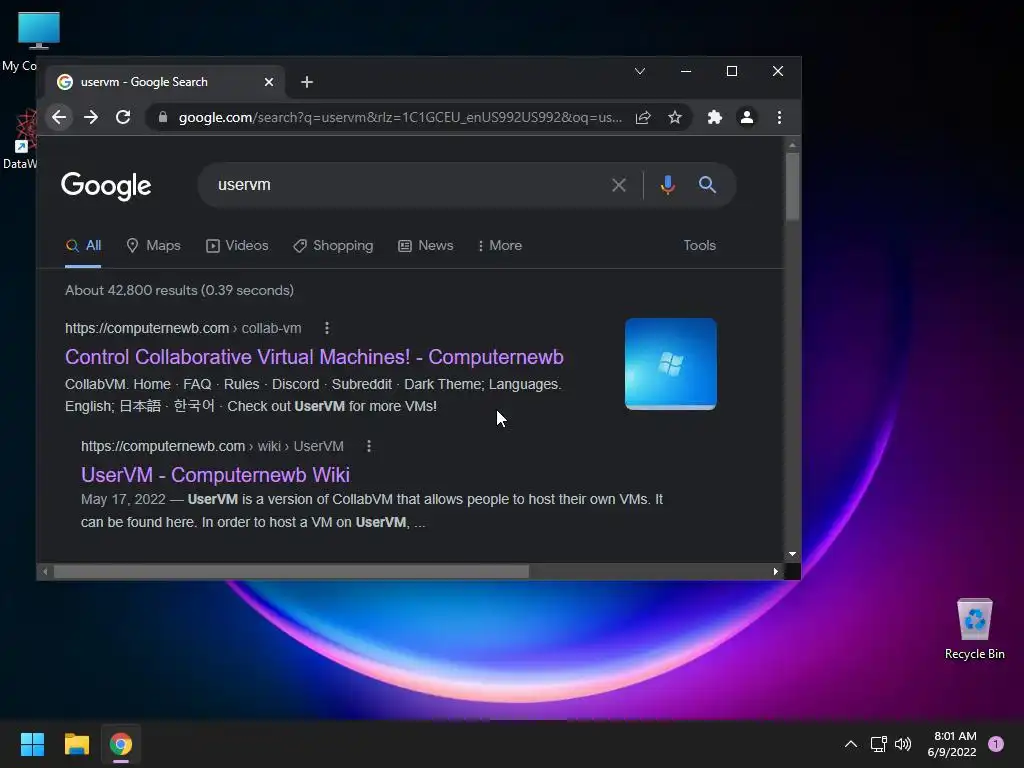Reload the Google search page

(123, 118)
